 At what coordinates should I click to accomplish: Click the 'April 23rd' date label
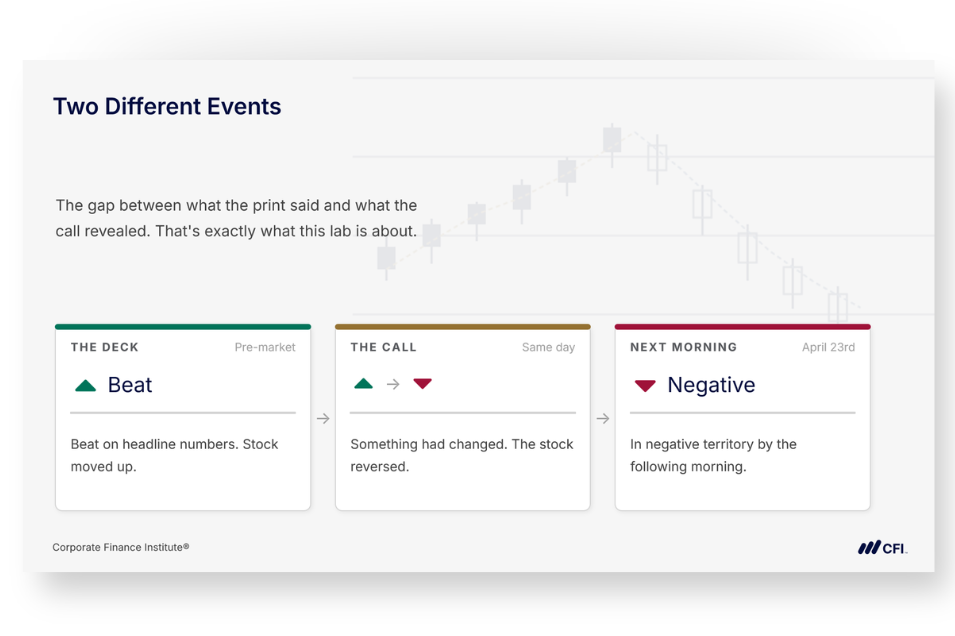pos(828,347)
